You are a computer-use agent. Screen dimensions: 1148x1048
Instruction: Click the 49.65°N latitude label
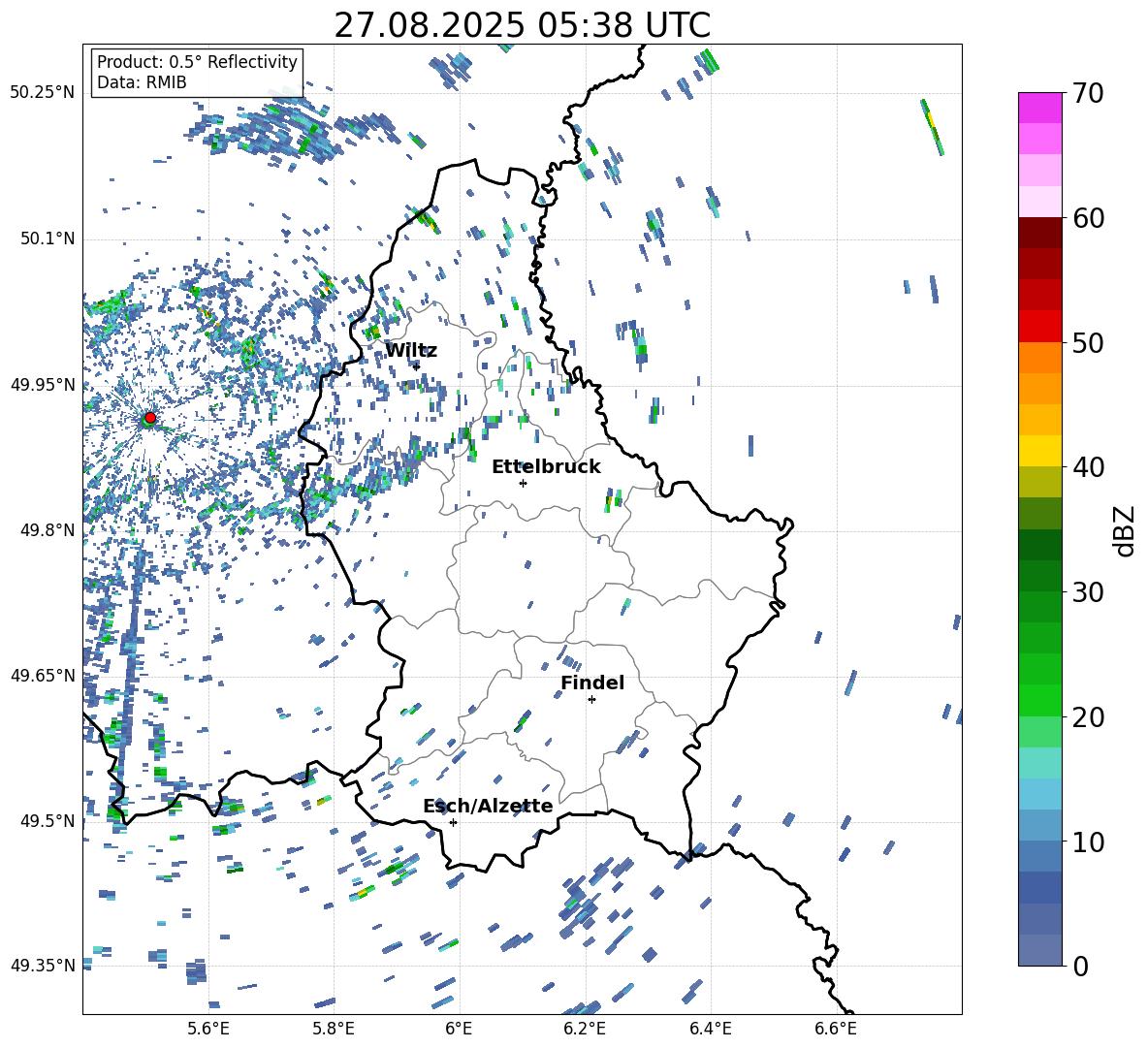pos(43,675)
